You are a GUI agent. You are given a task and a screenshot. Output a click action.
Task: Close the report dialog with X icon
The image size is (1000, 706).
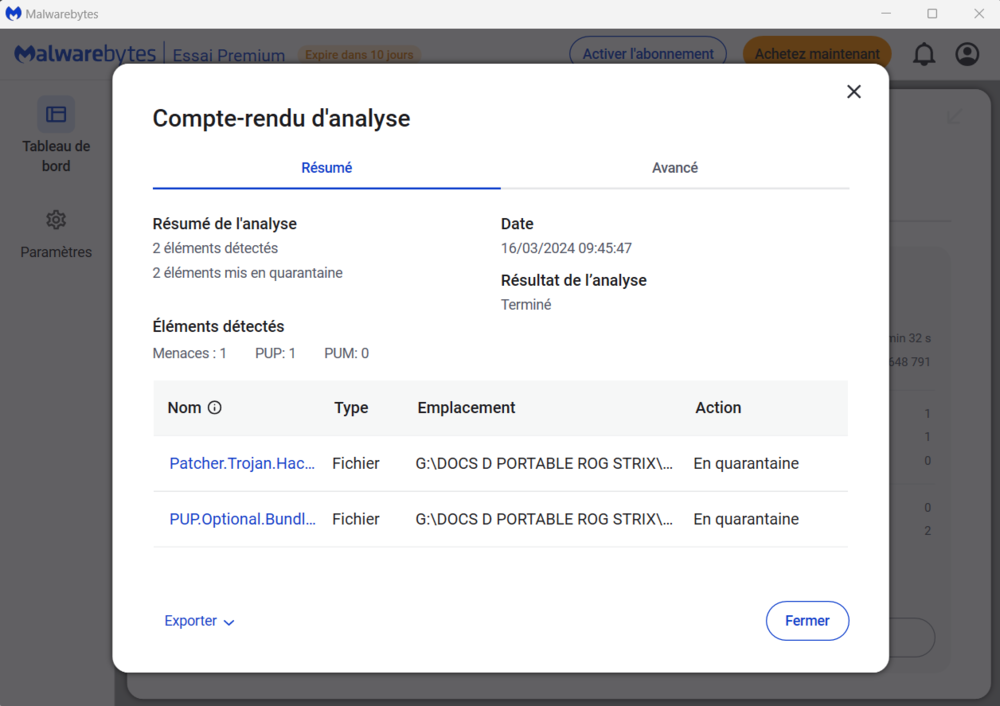point(853,92)
